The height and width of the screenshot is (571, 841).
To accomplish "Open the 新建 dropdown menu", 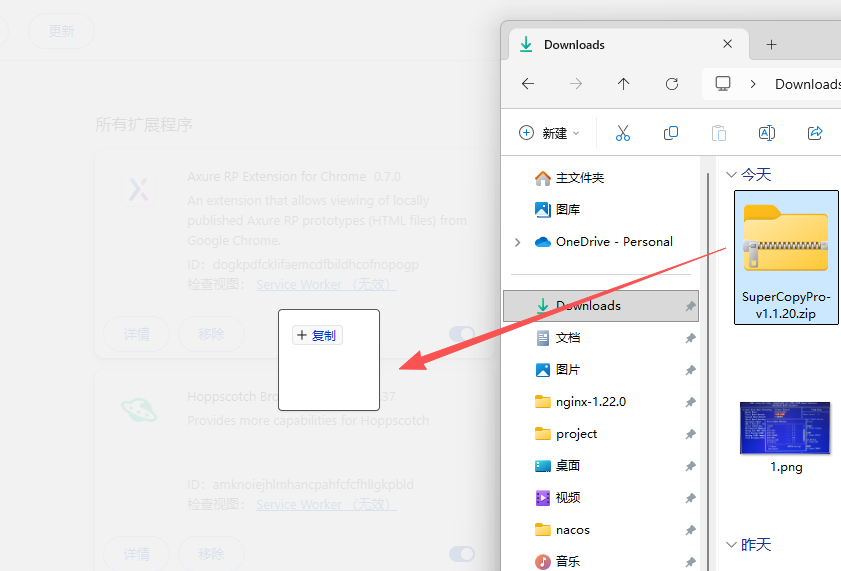I will click(549, 133).
